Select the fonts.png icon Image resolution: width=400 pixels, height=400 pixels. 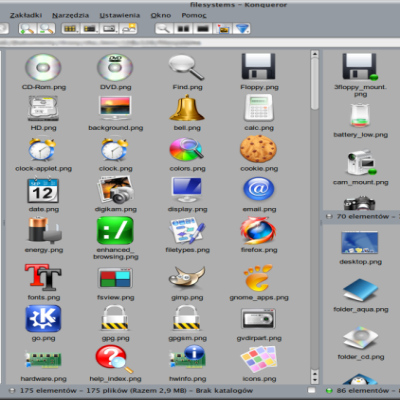[43, 277]
